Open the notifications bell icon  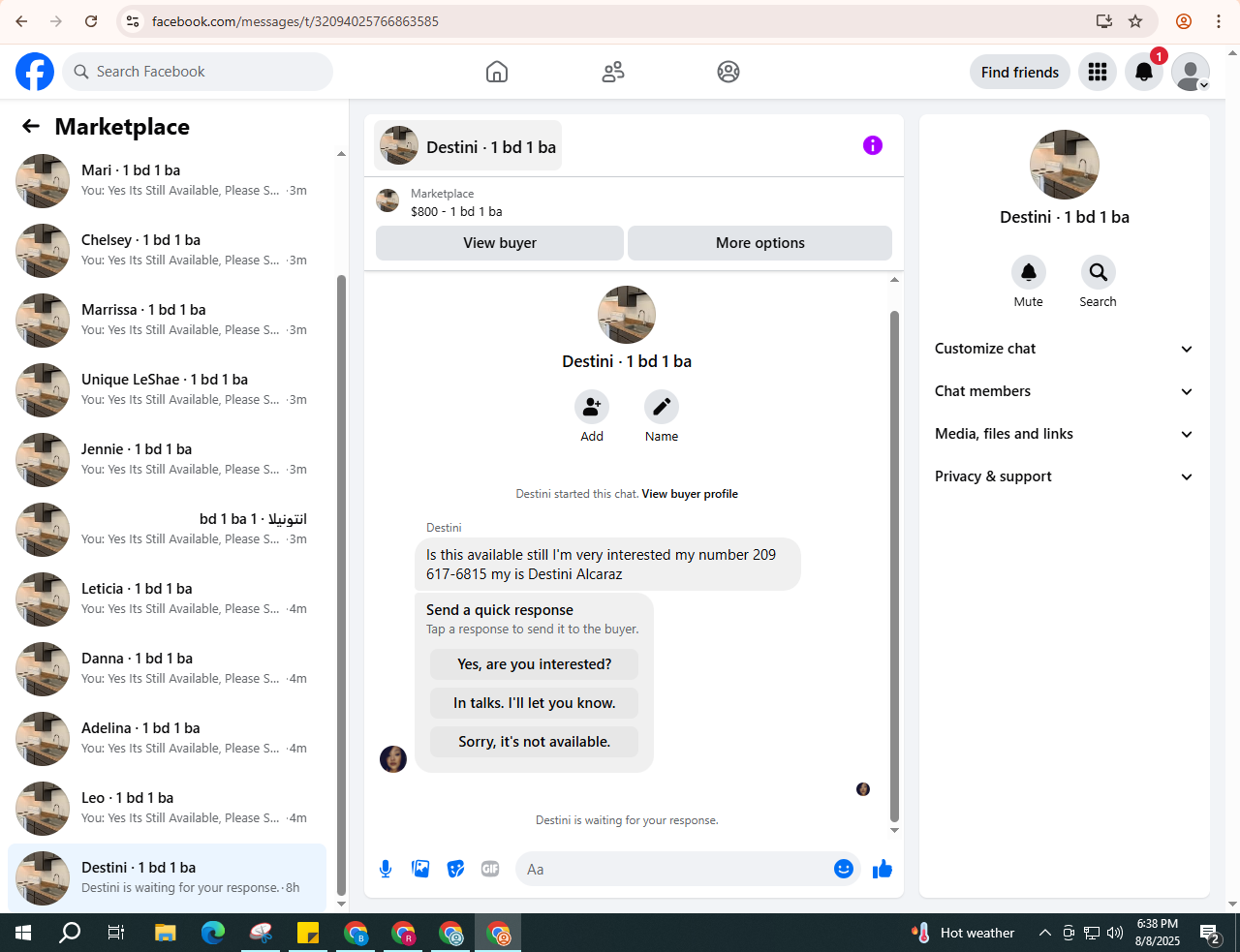coord(1144,72)
